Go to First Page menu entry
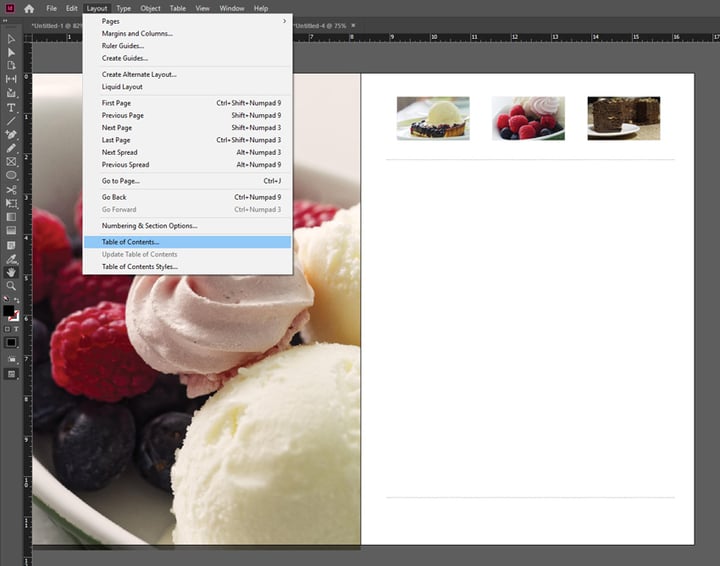The image size is (720, 566). coord(187,103)
